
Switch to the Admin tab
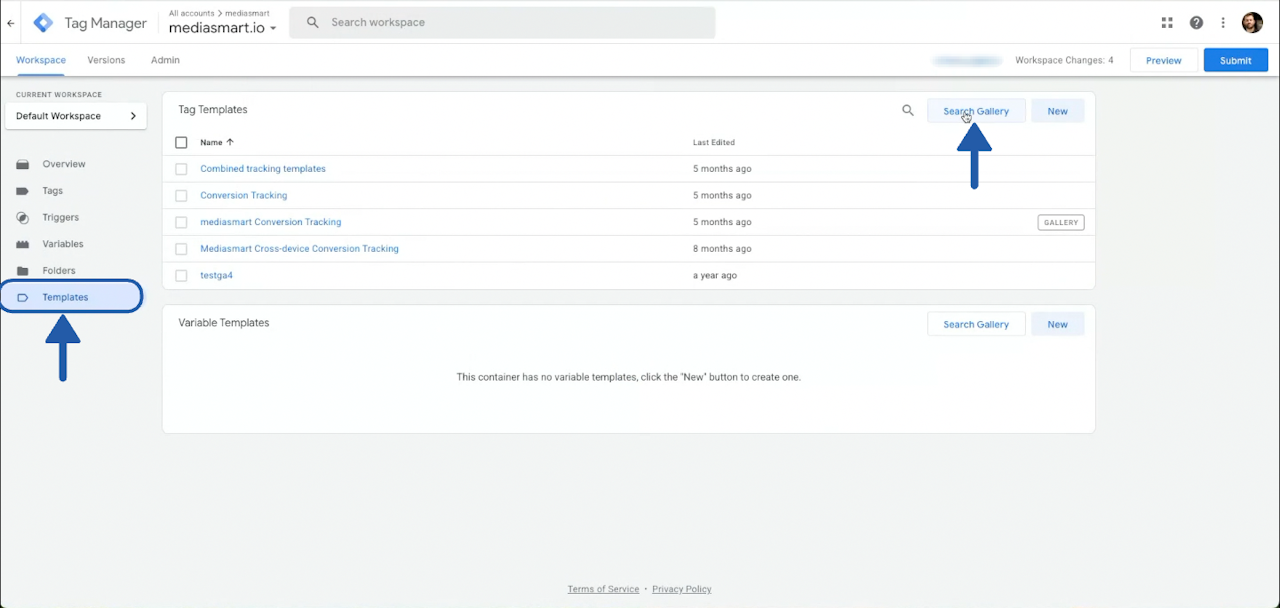[x=165, y=60]
